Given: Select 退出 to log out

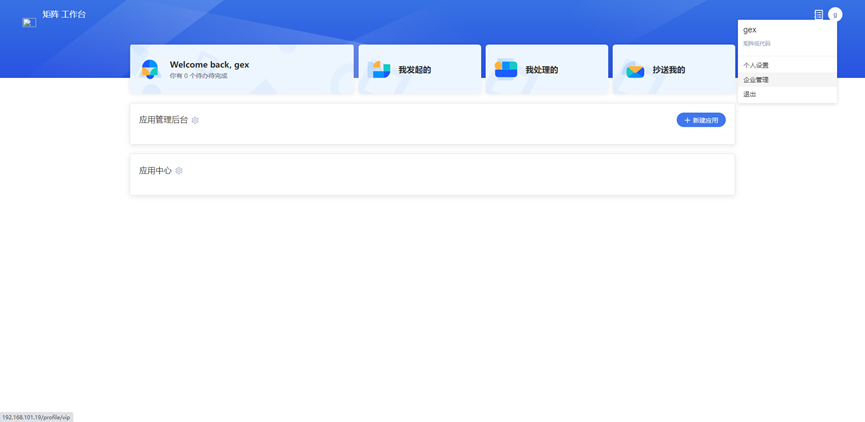Looking at the screenshot, I should 787,95.
